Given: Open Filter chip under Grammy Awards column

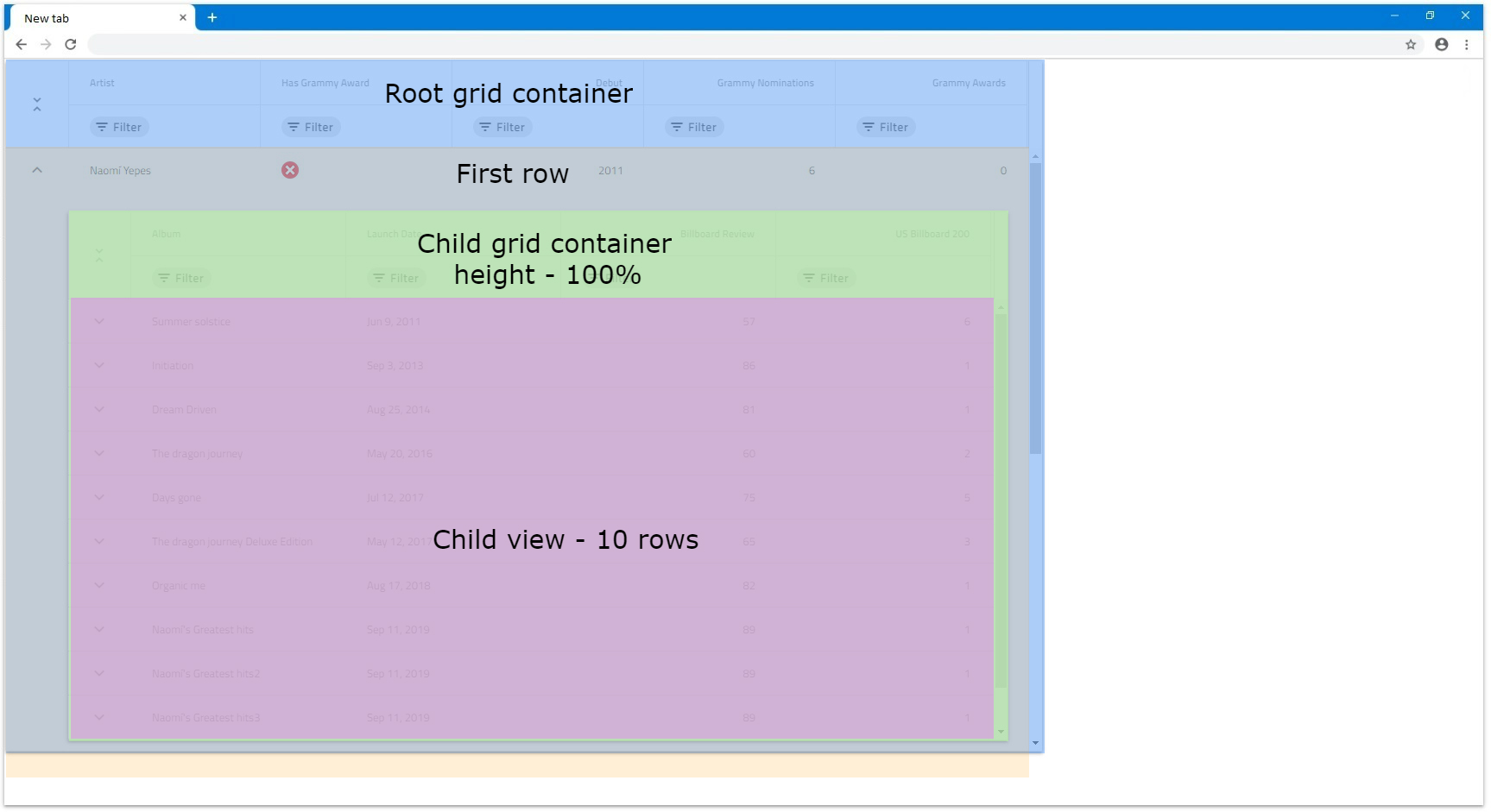Looking at the screenshot, I should (886, 127).
